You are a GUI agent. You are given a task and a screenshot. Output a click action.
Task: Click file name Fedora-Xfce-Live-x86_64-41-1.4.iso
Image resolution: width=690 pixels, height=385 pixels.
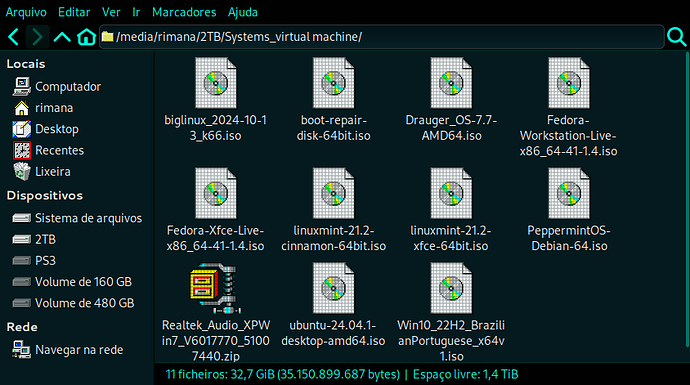pos(216,238)
